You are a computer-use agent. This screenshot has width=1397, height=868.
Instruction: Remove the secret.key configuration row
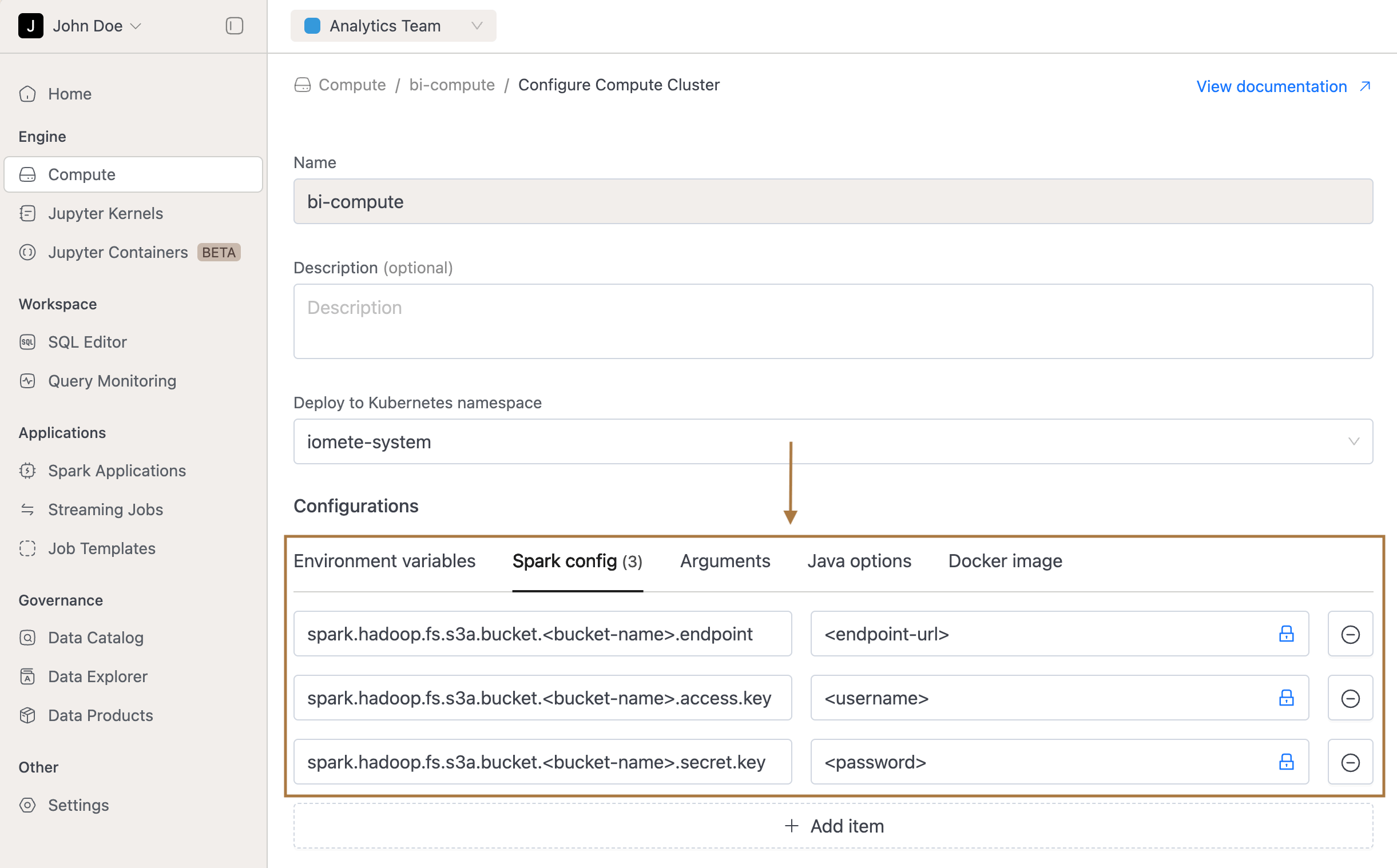coord(1351,762)
